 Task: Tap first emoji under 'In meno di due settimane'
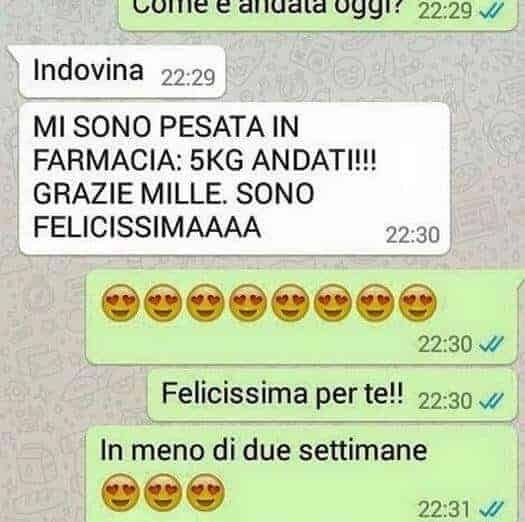pyautogui.click(x=120, y=492)
